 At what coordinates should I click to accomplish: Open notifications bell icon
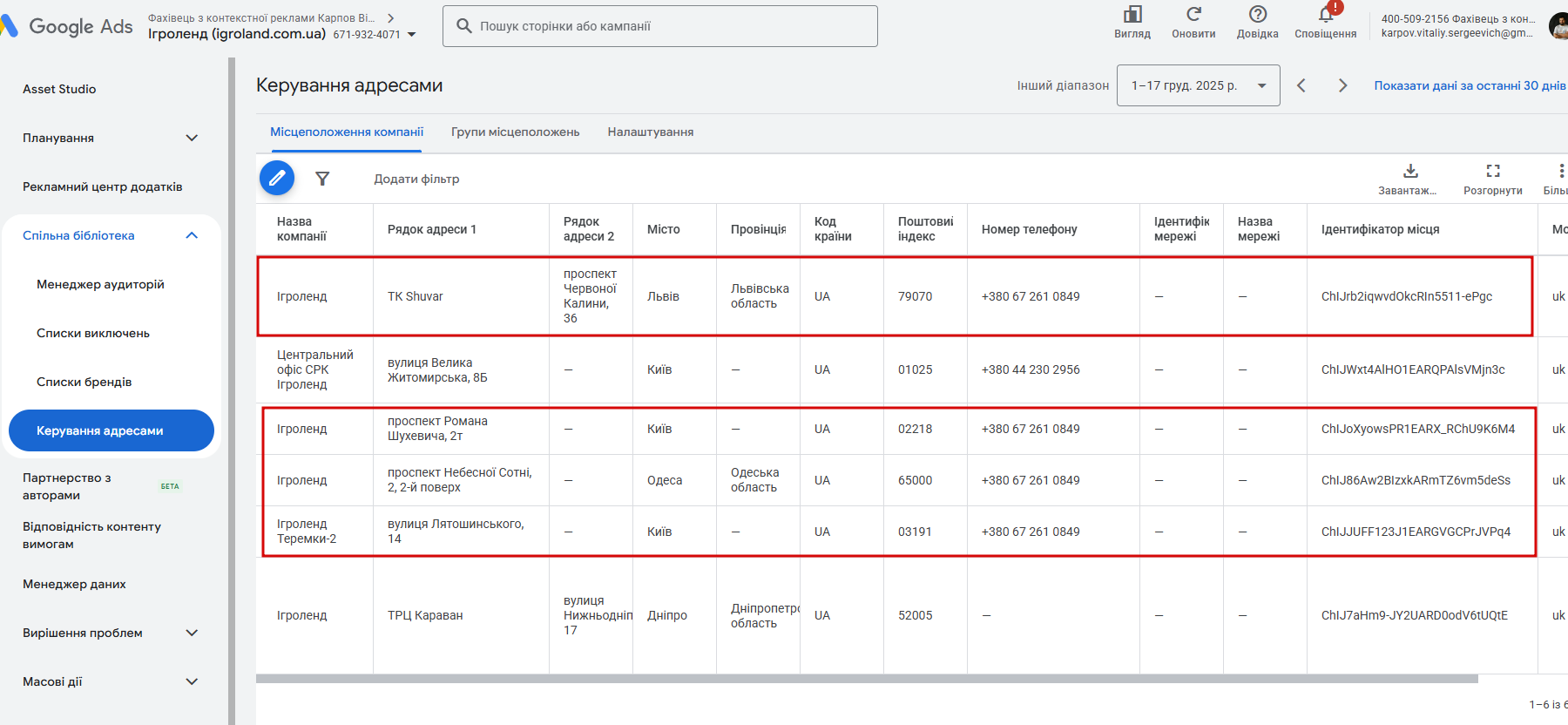(x=1325, y=15)
